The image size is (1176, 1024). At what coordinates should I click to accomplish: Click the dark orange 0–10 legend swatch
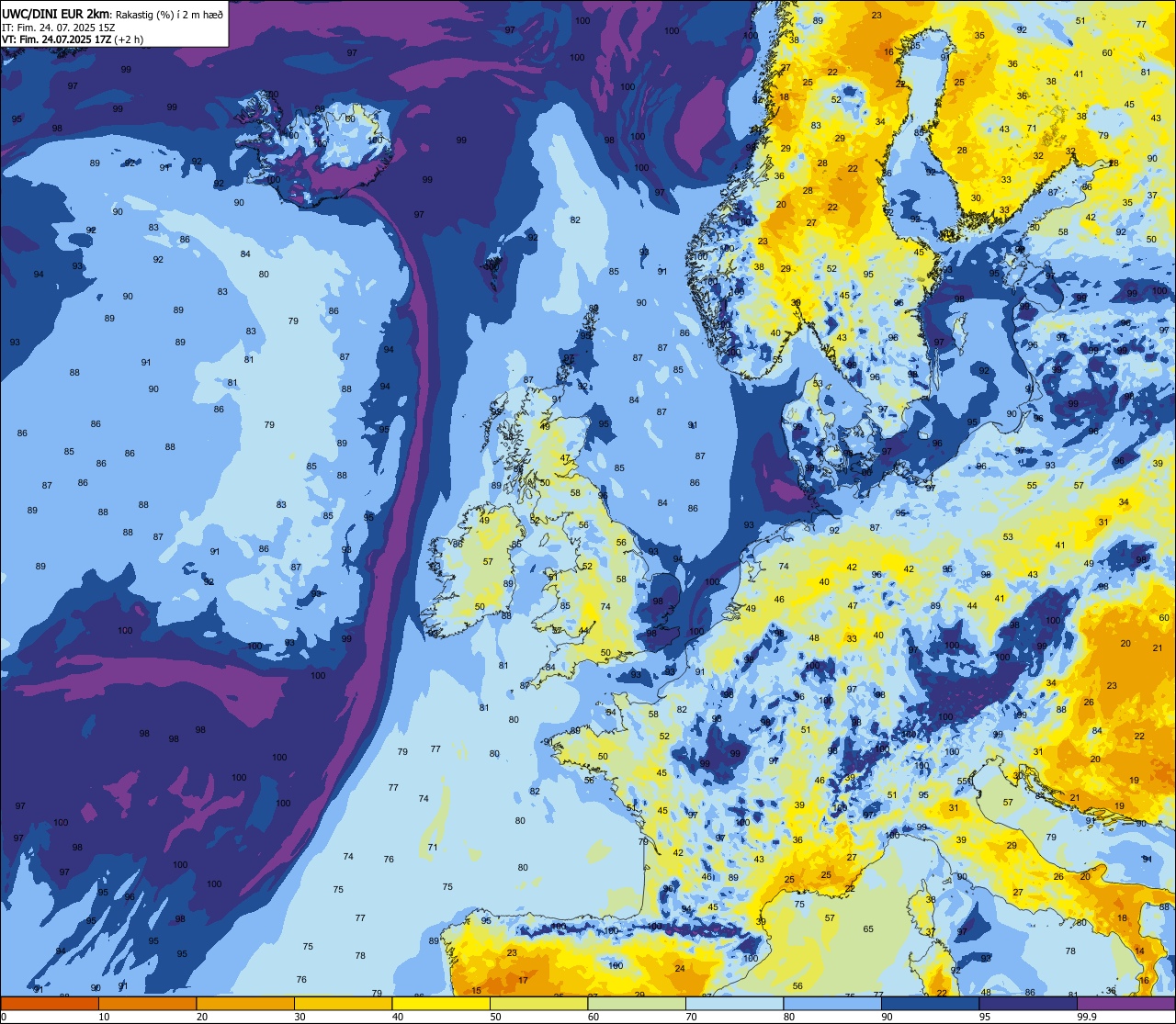tap(50, 1003)
